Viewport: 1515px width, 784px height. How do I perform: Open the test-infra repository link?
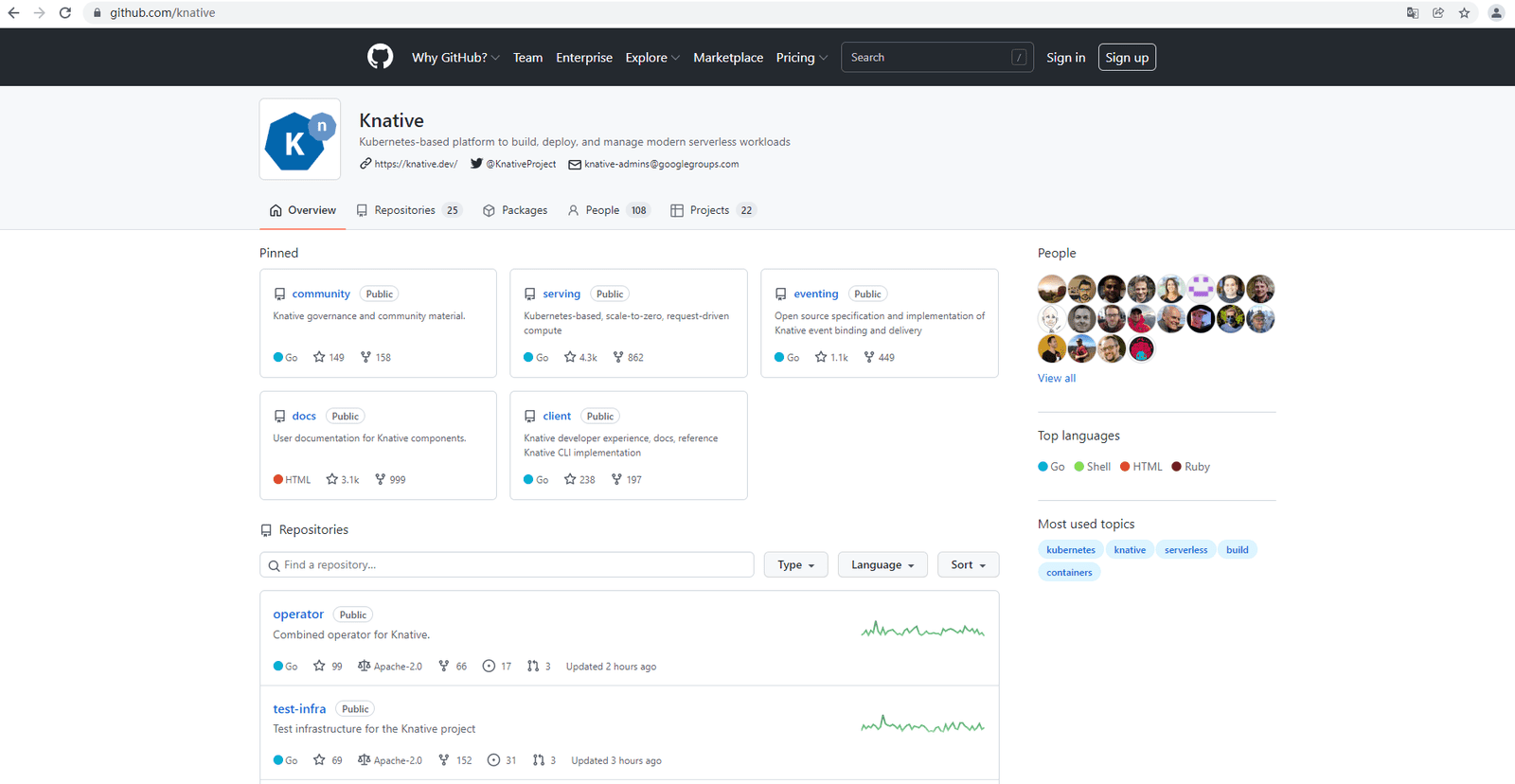click(299, 708)
